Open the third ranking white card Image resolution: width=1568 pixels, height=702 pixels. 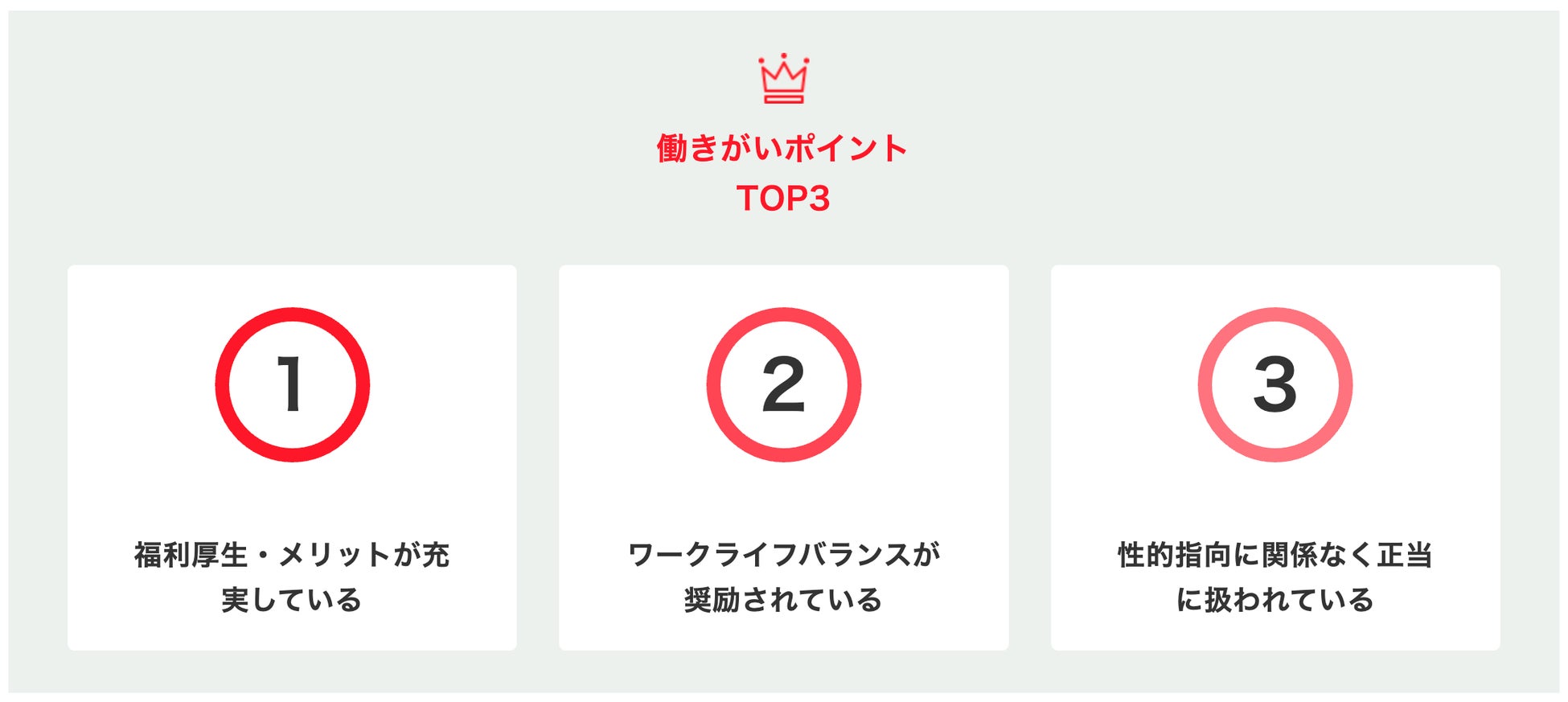pos(1275,458)
